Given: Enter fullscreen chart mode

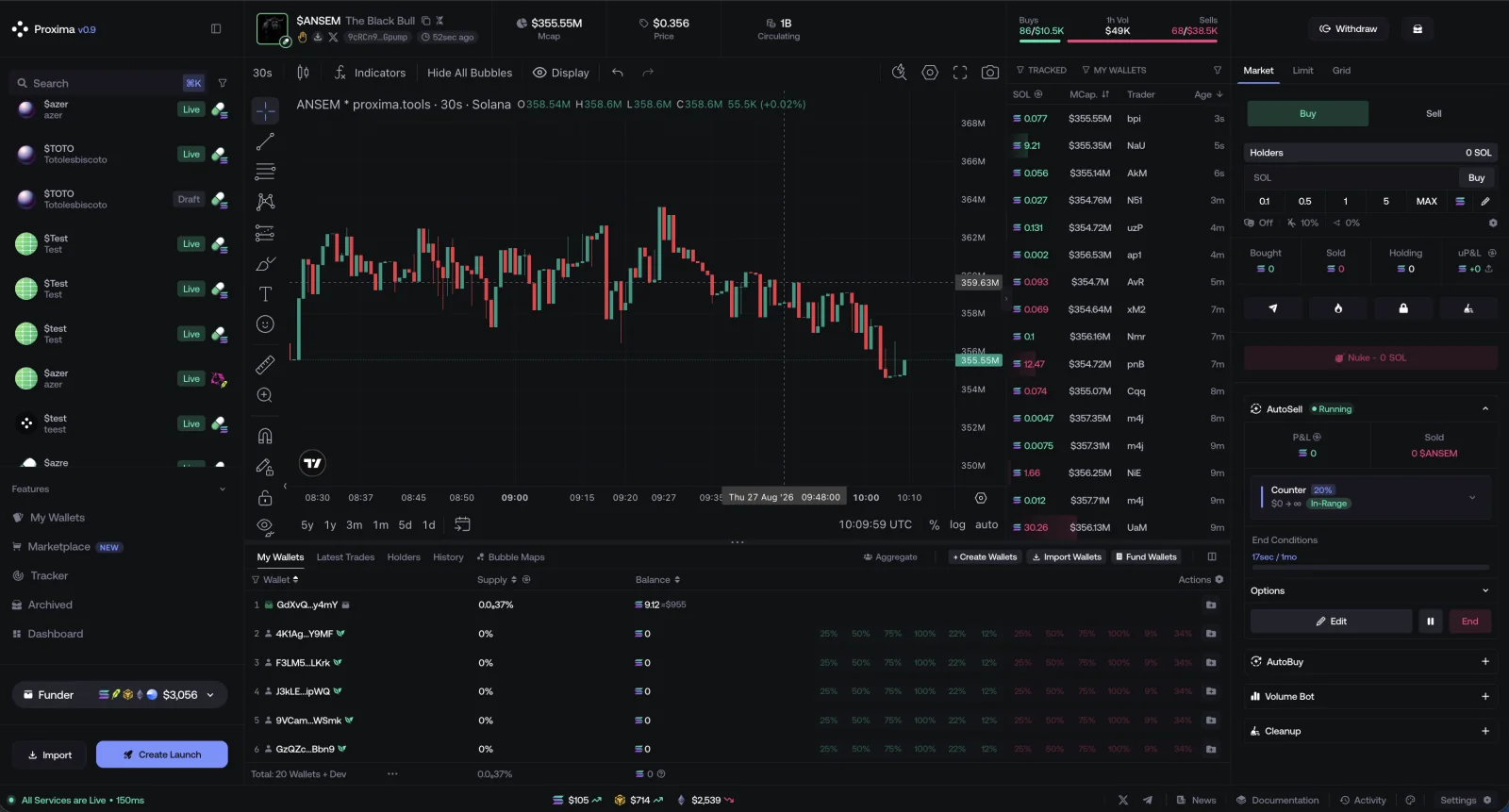Looking at the screenshot, I should pos(960,73).
